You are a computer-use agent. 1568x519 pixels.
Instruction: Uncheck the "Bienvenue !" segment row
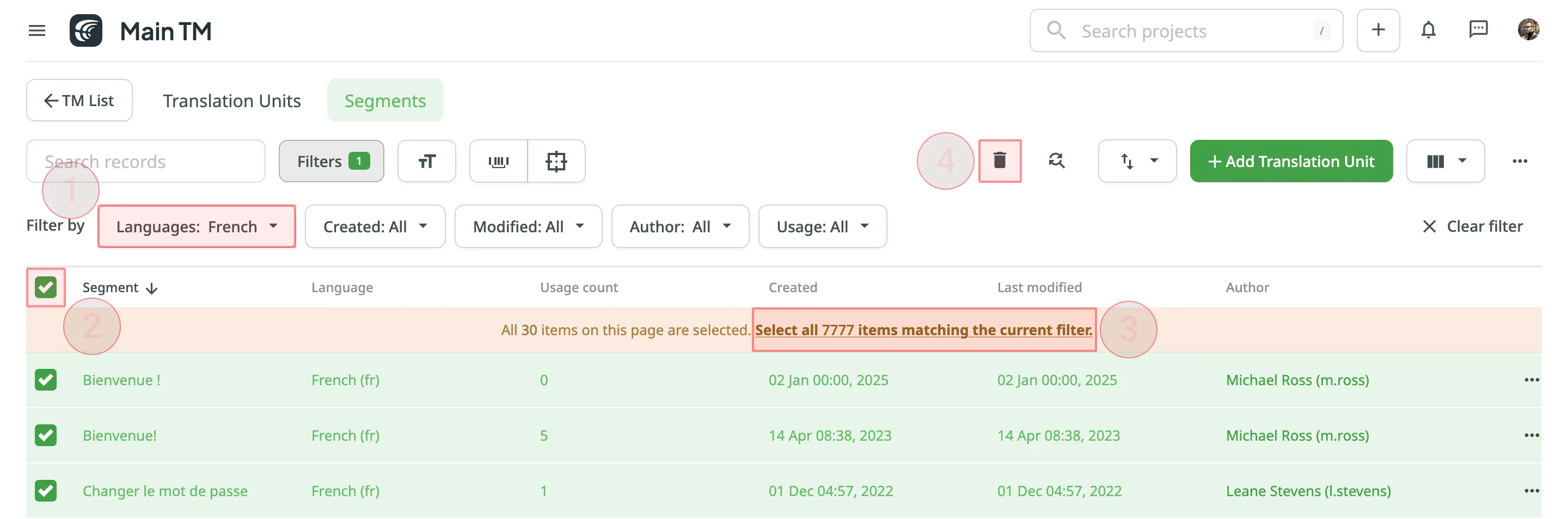click(x=46, y=380)
